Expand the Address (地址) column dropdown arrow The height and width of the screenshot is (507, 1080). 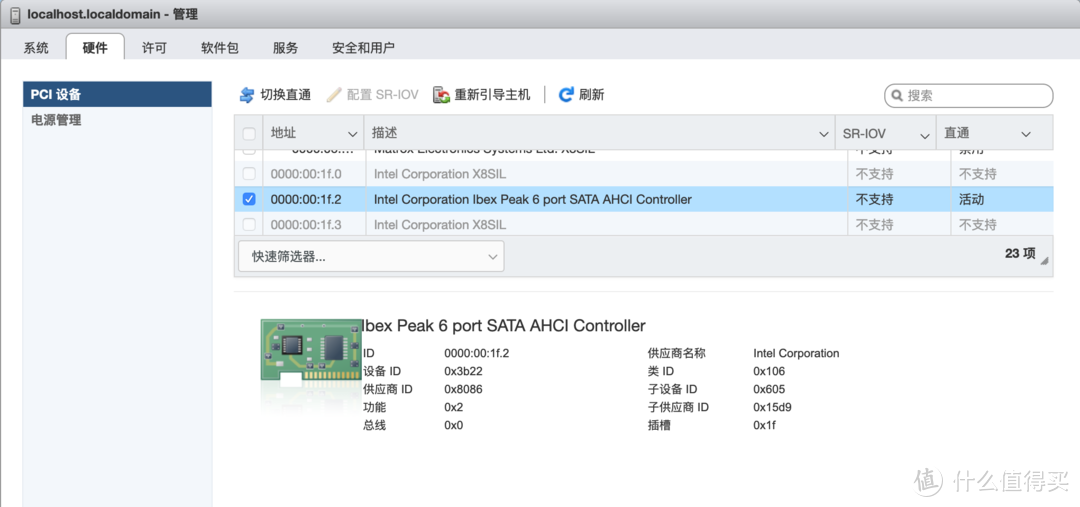pyautogui.click(x=353, y=134)
